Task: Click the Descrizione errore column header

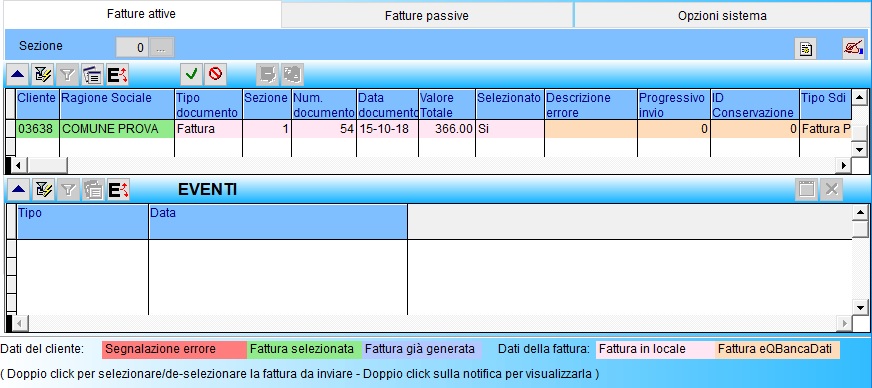Action: (591, 105)
